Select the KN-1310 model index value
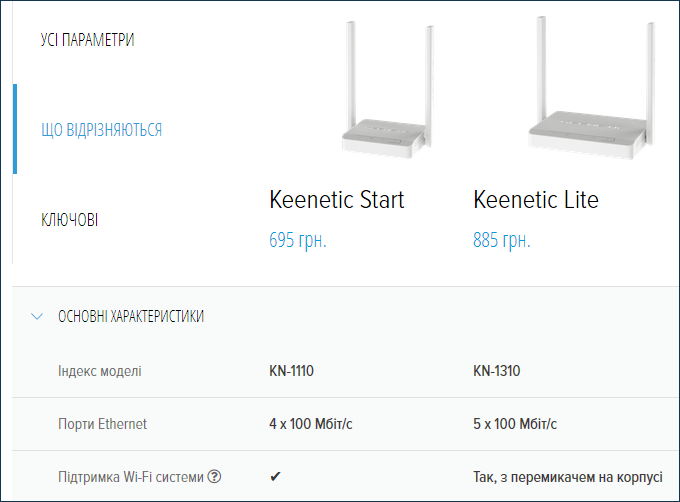Screen dimensions: 680x502 (x=497, y=371)
